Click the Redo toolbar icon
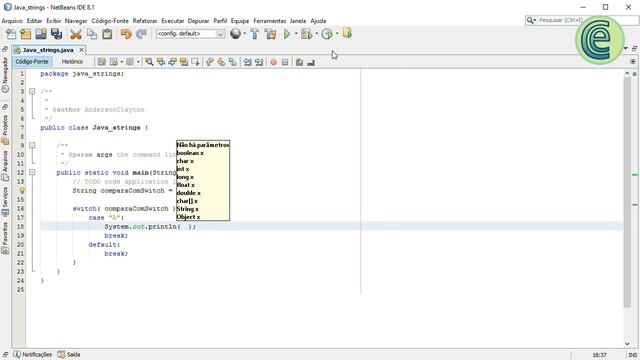640x360 pixels. pyautogui.click(x=141, y=34)
